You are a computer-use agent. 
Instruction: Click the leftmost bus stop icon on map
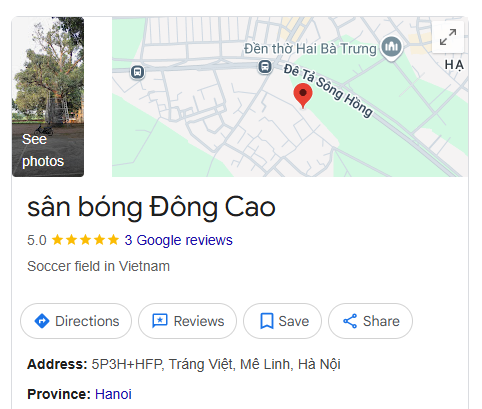coord(137,72)
